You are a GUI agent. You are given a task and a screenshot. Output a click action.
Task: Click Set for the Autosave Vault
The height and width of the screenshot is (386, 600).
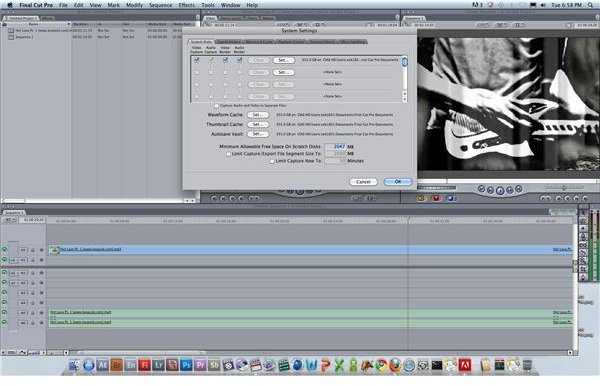[258, 134]
